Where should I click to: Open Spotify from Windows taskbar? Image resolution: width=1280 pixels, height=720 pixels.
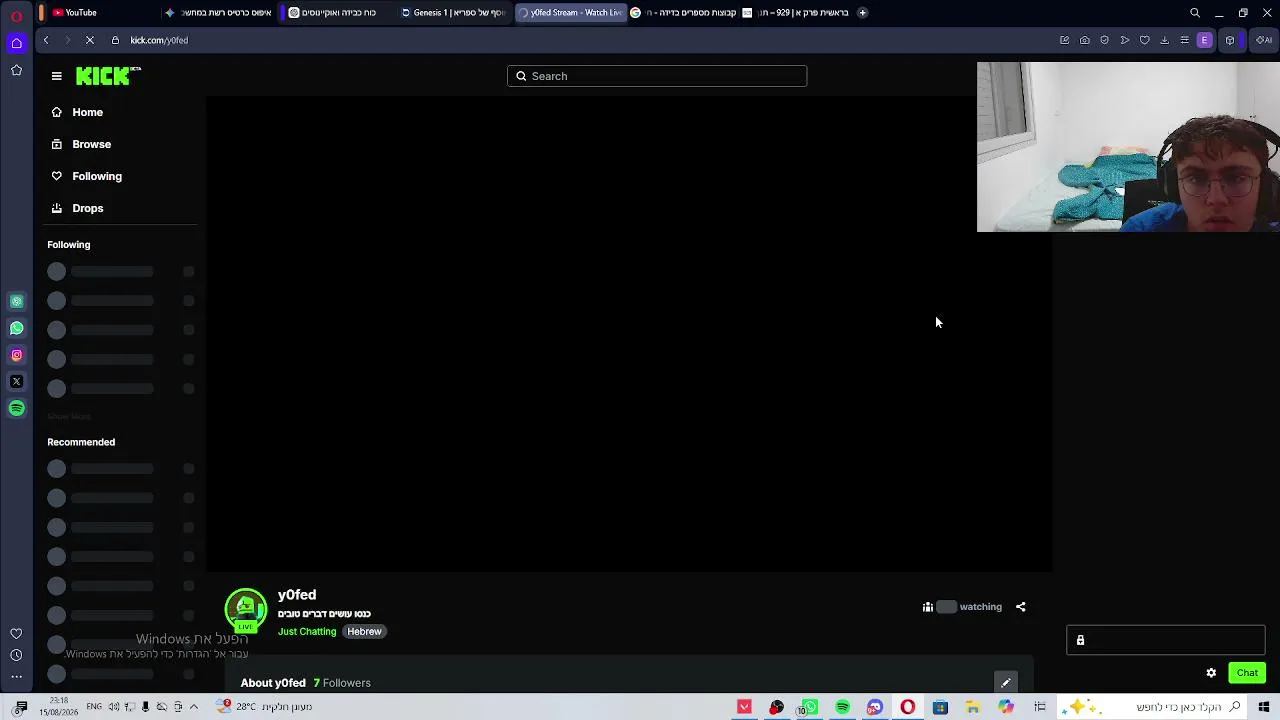842,707
